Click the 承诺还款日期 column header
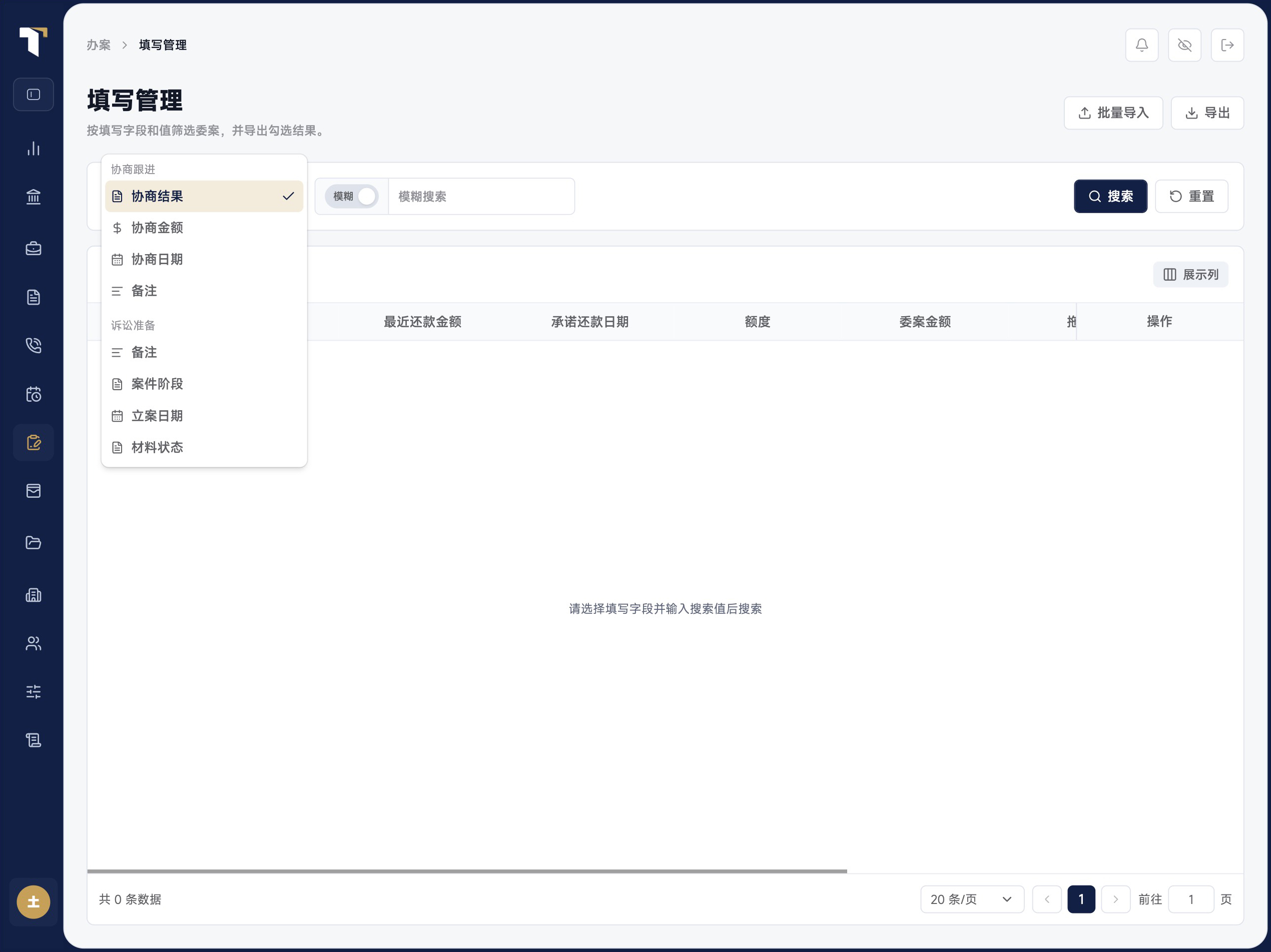Viewport: 1271px width, 952px height. click(x=589, y=322)
